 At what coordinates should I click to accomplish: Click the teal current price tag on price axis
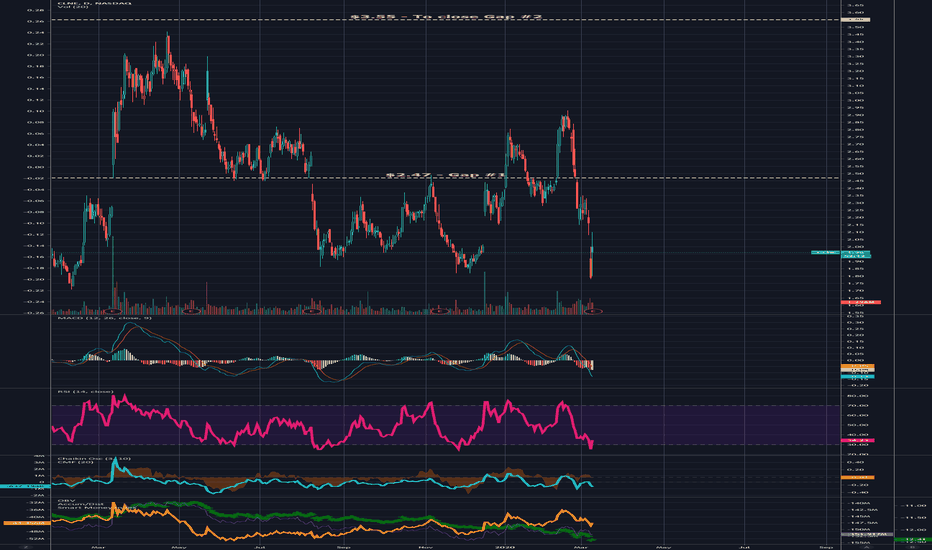tap(856, 253)
